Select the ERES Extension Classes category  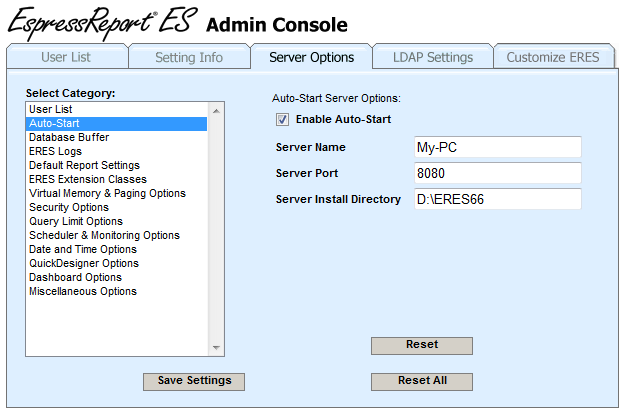(x=117, y=179)
